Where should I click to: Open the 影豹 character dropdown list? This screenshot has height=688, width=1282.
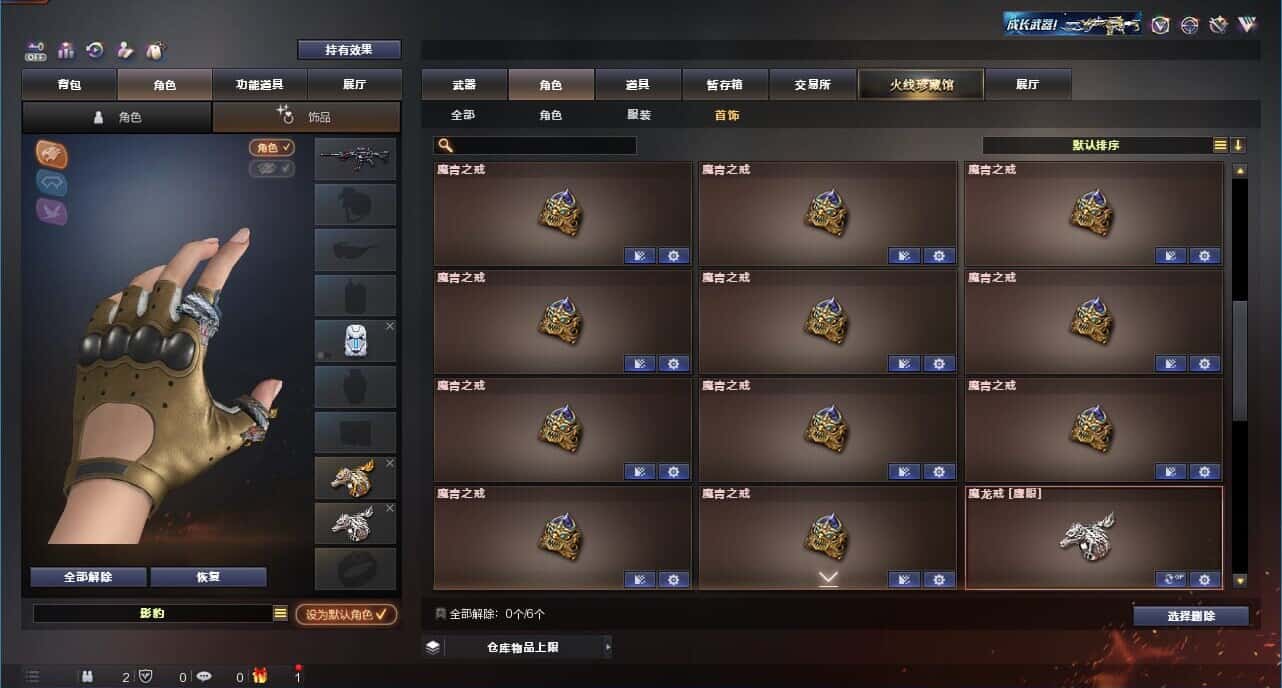tap(280, 613)
